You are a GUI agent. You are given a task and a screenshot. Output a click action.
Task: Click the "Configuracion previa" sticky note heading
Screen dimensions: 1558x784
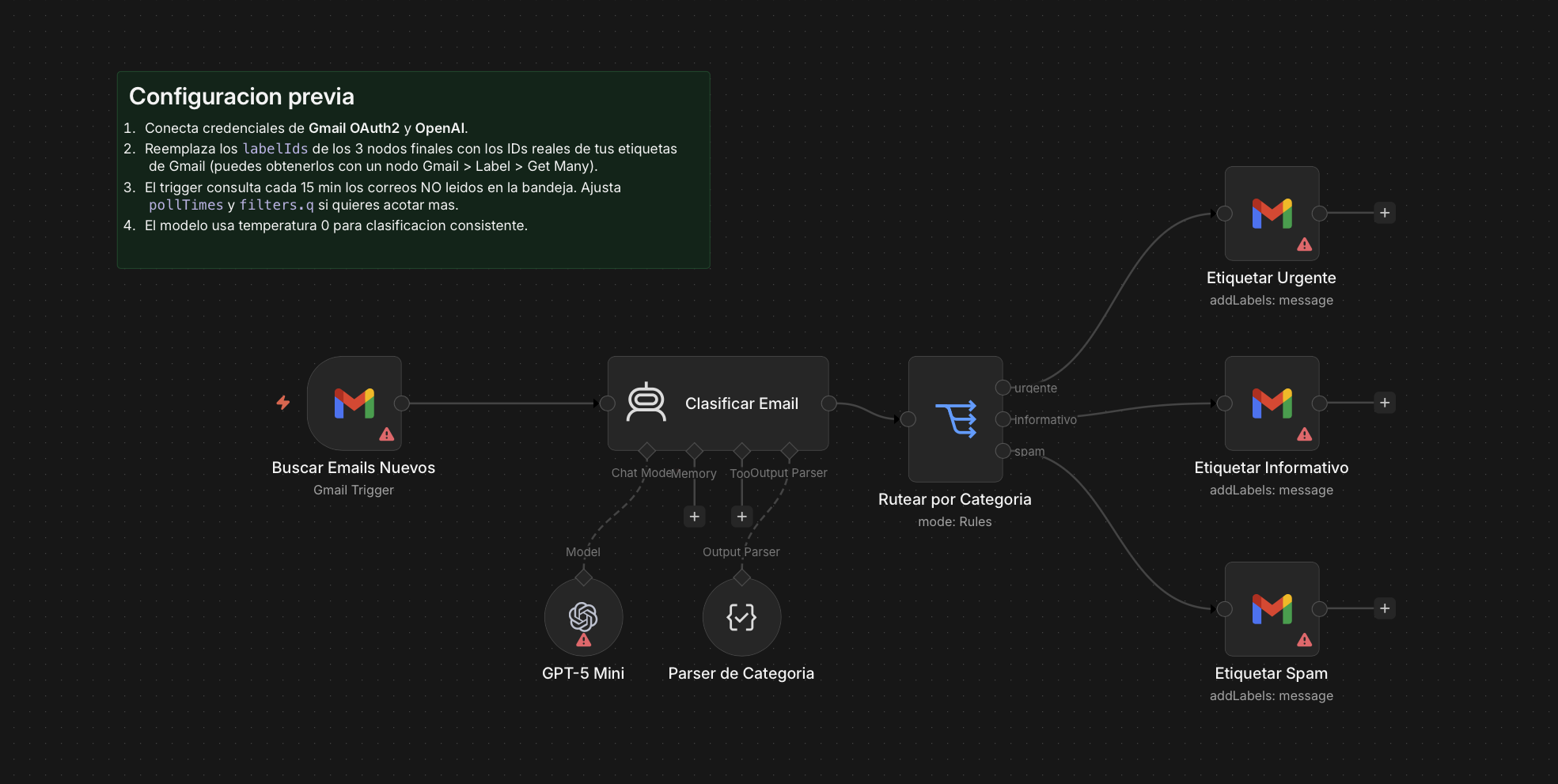(x=241, y=97)
